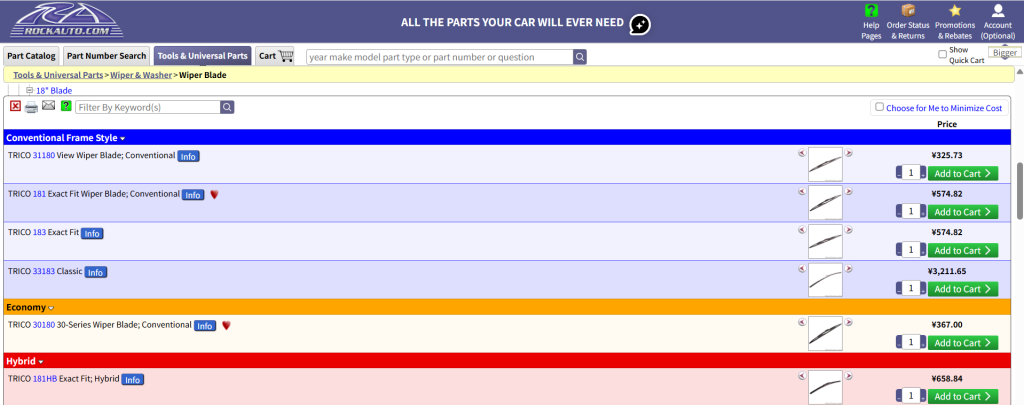Open the TRICO 31180 wiper blade thumbnail
This screenshot has height=405, width=1024.
click(x=825, y=165)
